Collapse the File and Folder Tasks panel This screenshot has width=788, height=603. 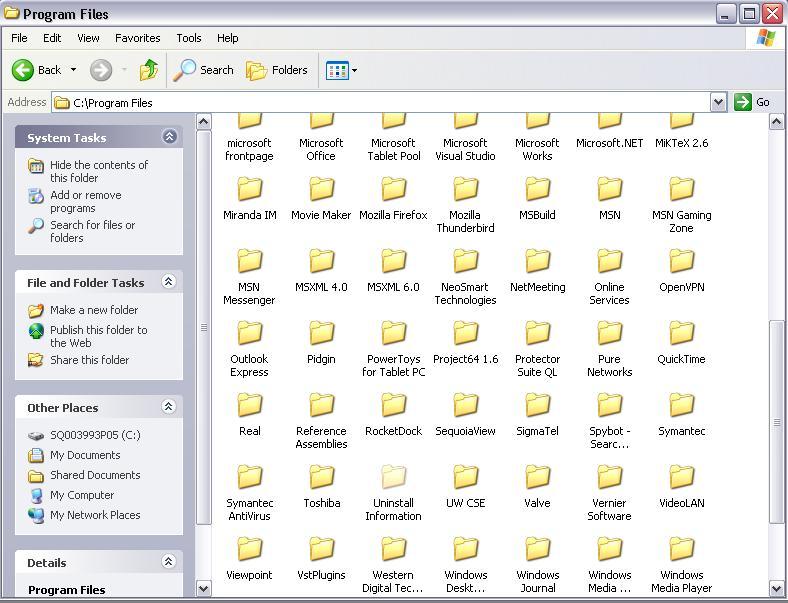coord(169,282)
